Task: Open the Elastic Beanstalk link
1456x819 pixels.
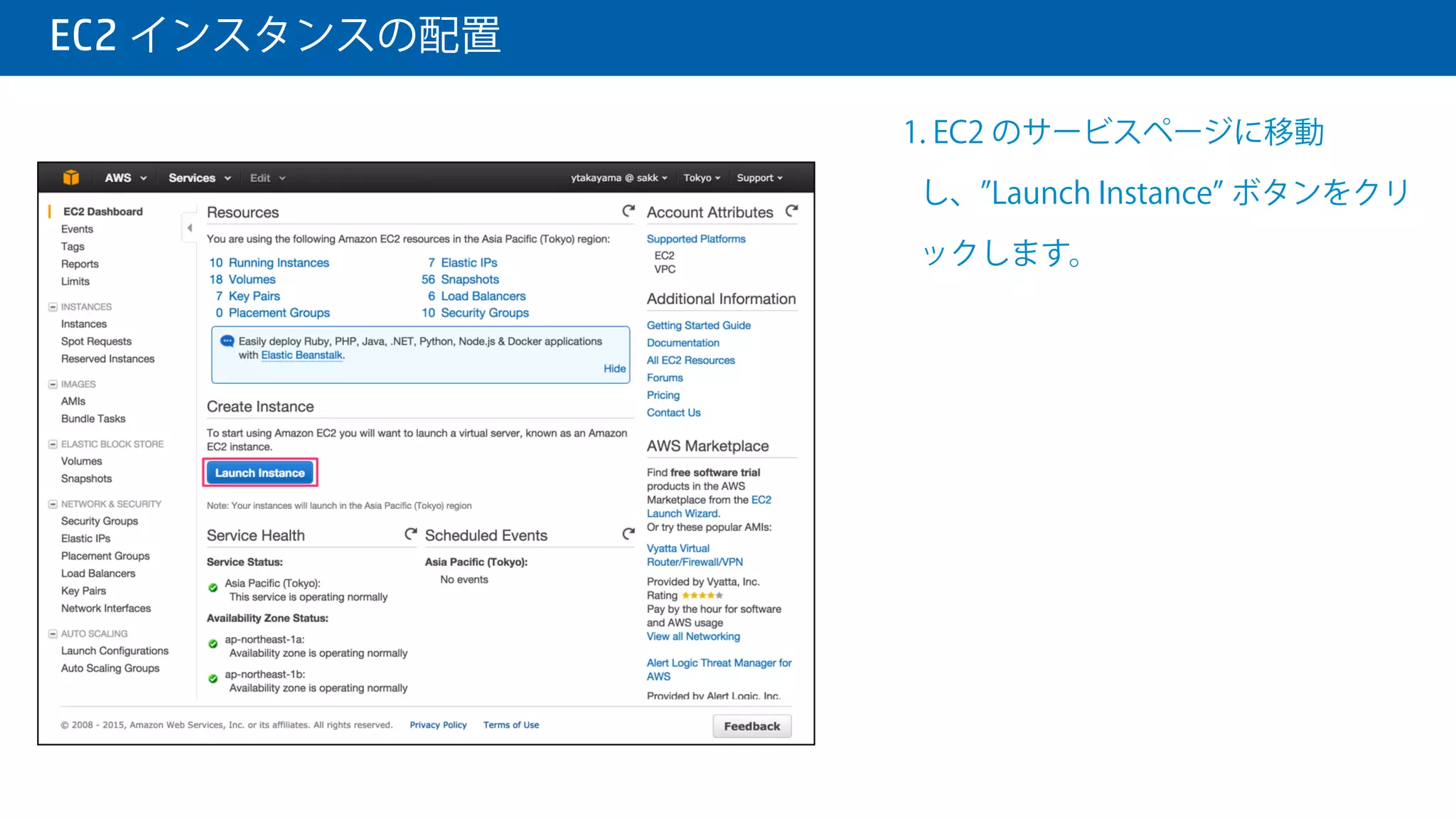Action: (301, 355)
